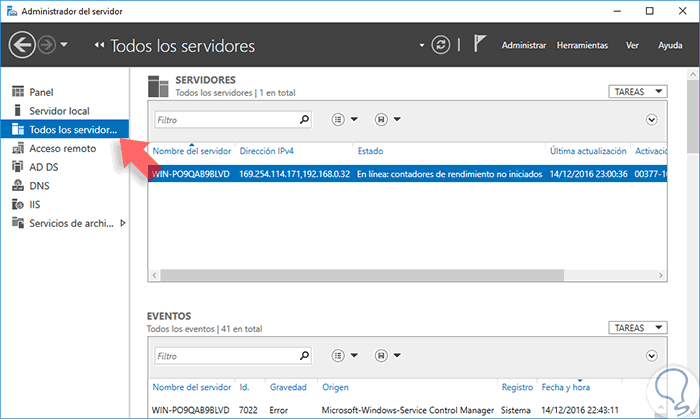
Task: Sort by Estado column
Action: point(370,151)
